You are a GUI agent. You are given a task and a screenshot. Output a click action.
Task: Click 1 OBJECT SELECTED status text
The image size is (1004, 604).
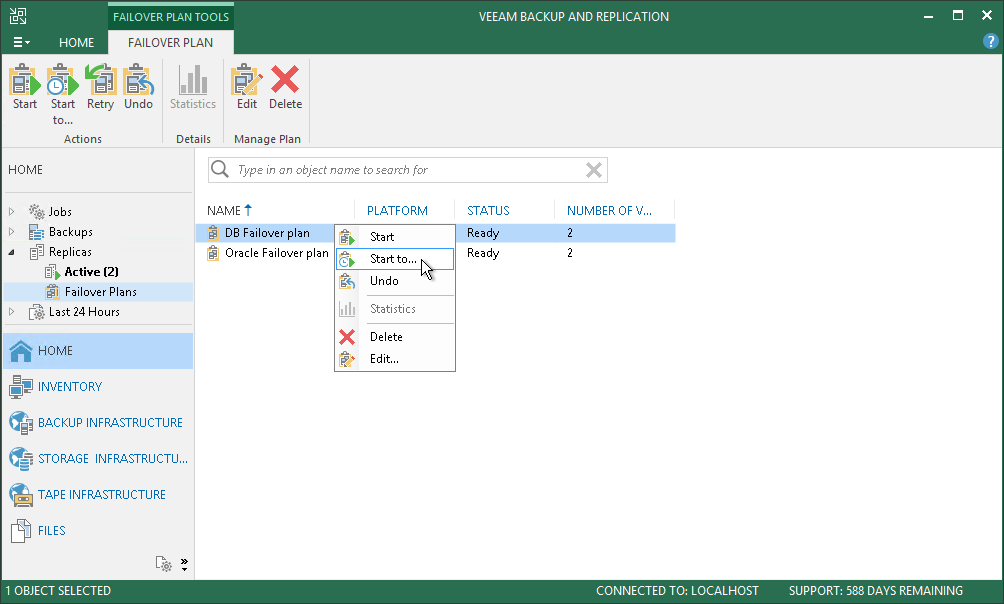(58, 591)
